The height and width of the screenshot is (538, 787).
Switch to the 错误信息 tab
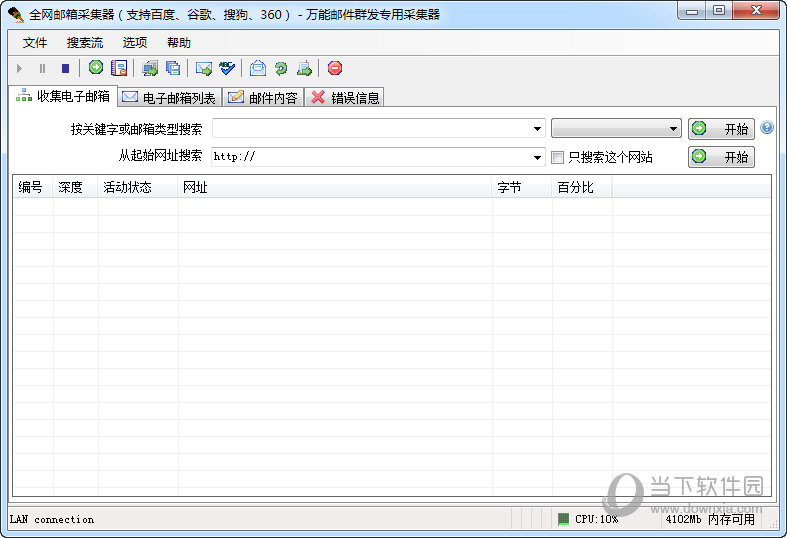coord(344,97)
